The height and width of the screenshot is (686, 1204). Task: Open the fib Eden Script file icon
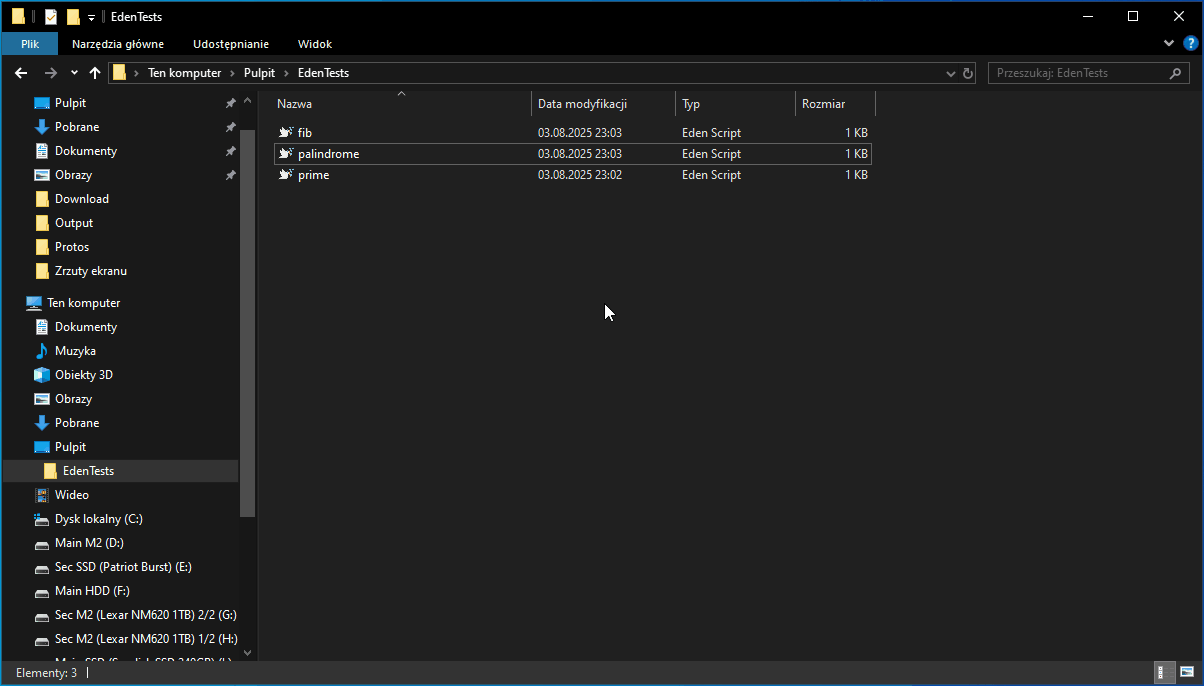pos(285,133)
